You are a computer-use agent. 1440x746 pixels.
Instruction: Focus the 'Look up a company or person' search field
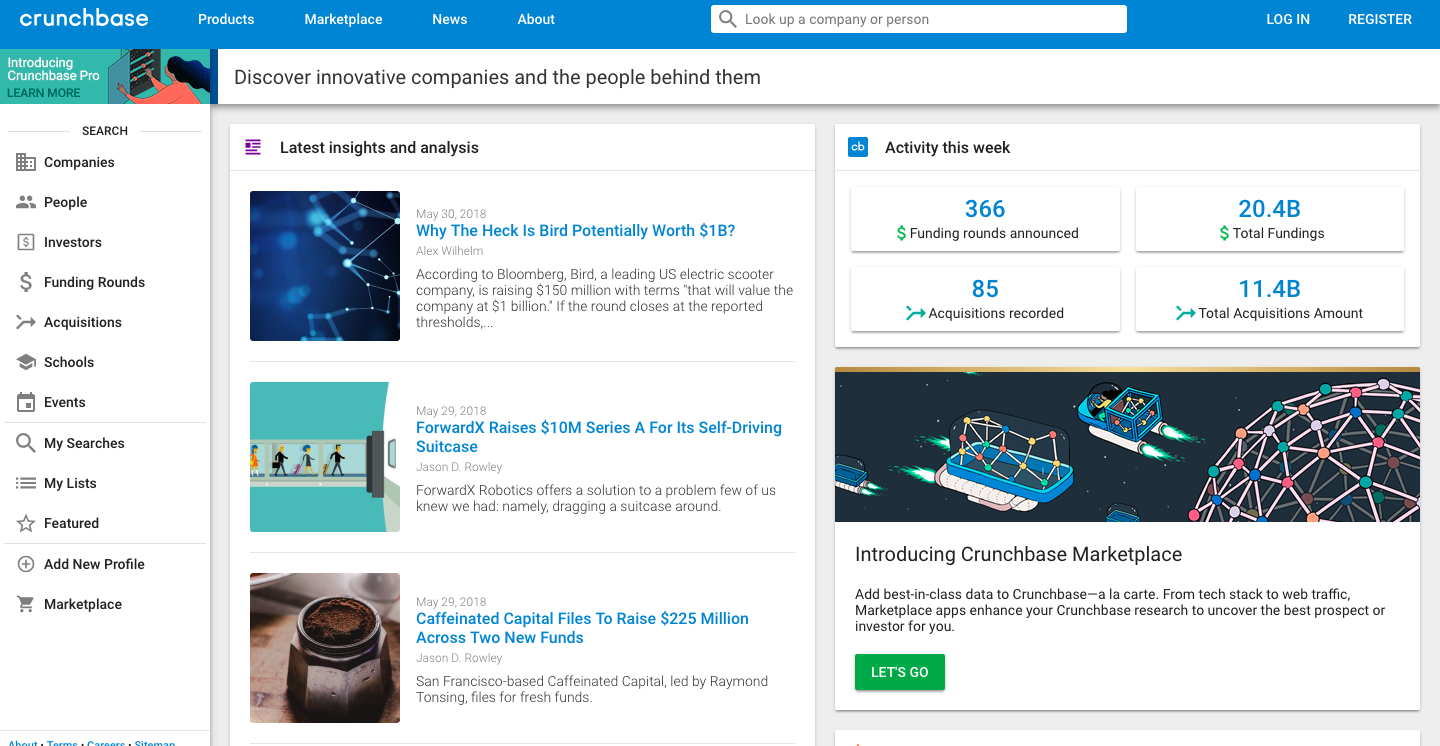(919, 19)
